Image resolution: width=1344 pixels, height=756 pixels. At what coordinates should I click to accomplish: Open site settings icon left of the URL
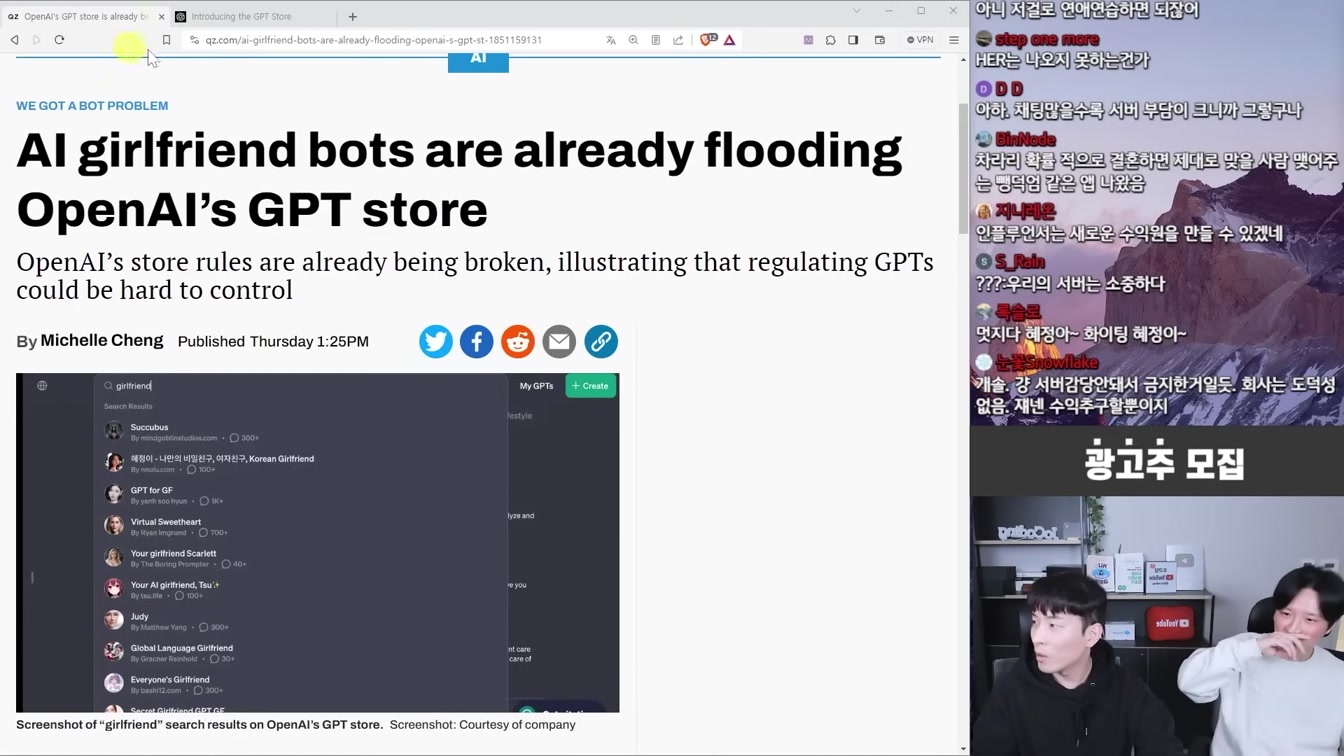194,40
